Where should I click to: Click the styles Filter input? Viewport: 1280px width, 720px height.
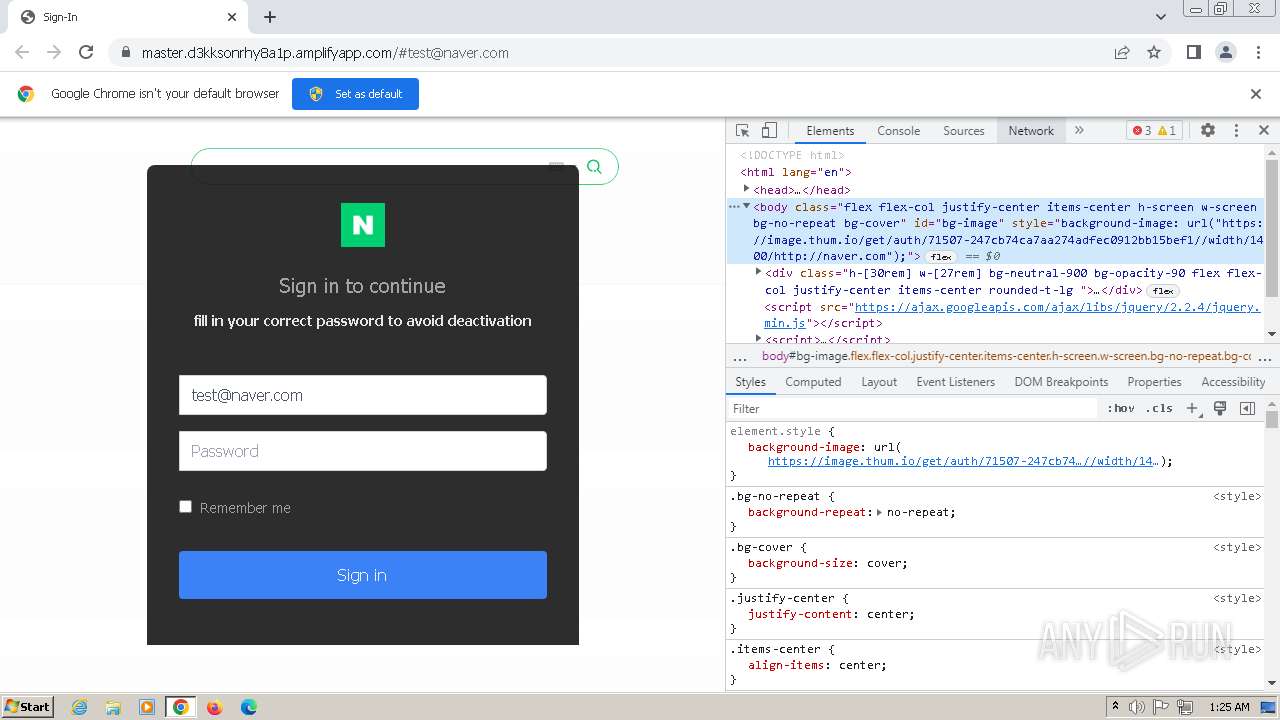[x=912, y=408]
